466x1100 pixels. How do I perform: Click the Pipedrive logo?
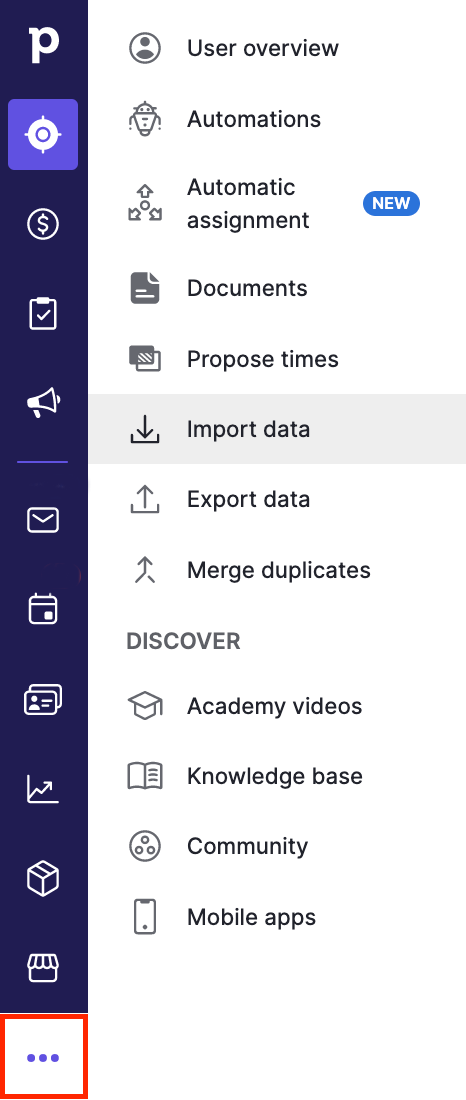44,44
